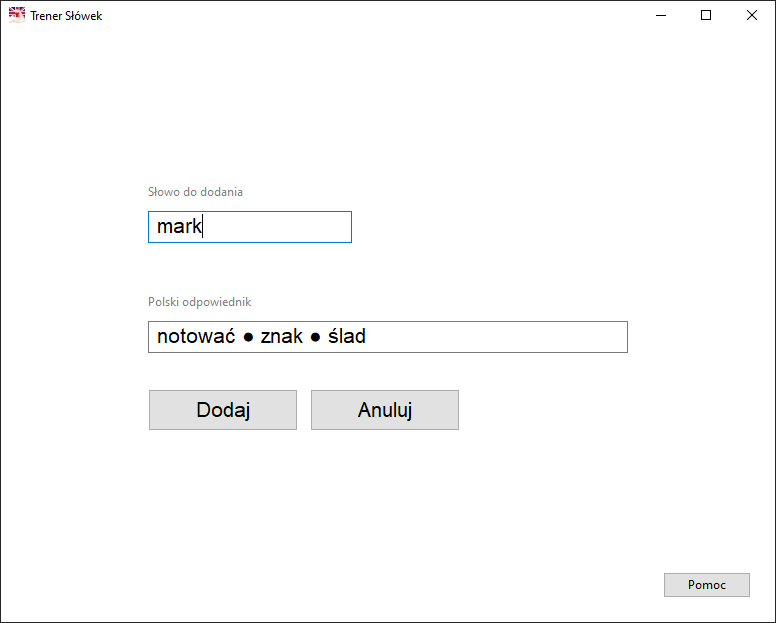This screenshot has width=776, height=623.
Task: Click the 'Słowo do dodania' label
Action: click(195, 191)
